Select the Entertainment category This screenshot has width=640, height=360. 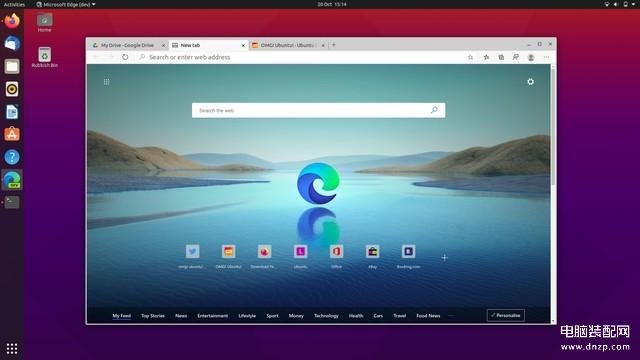point(213,316)
